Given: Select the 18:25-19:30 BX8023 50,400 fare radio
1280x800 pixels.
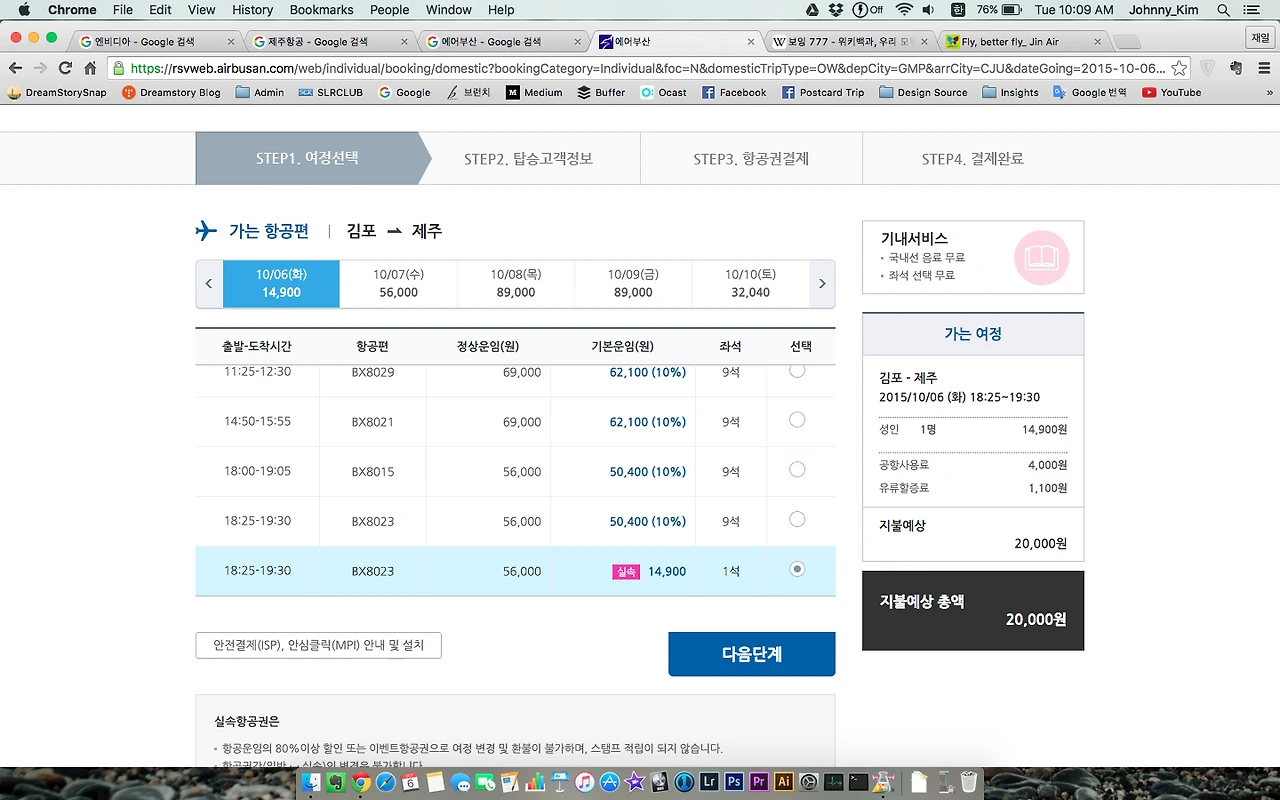Looking at the screenshot, I should pyautogui.click(x=797, y=520).
